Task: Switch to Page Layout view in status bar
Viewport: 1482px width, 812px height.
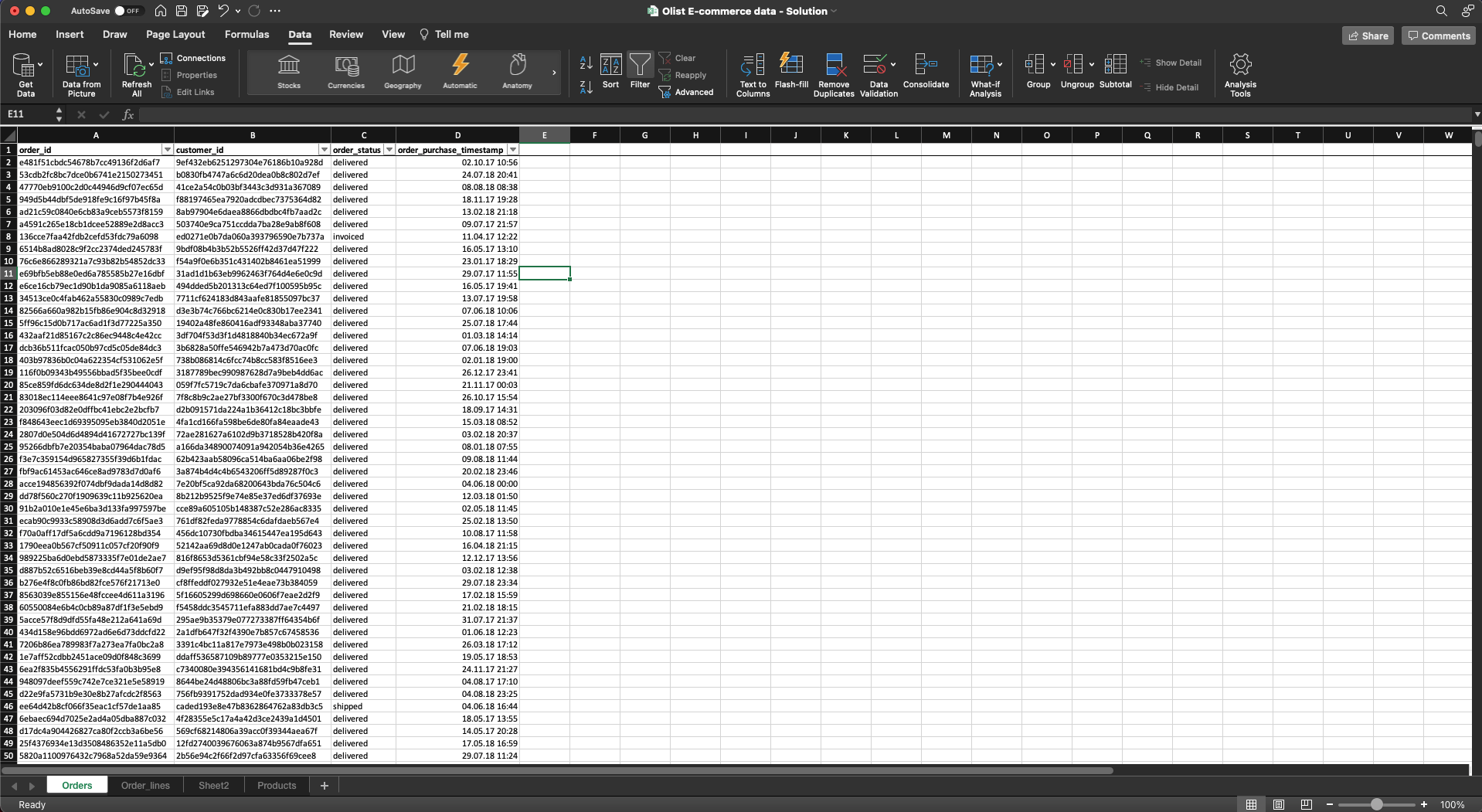Action: [1279, 804]
